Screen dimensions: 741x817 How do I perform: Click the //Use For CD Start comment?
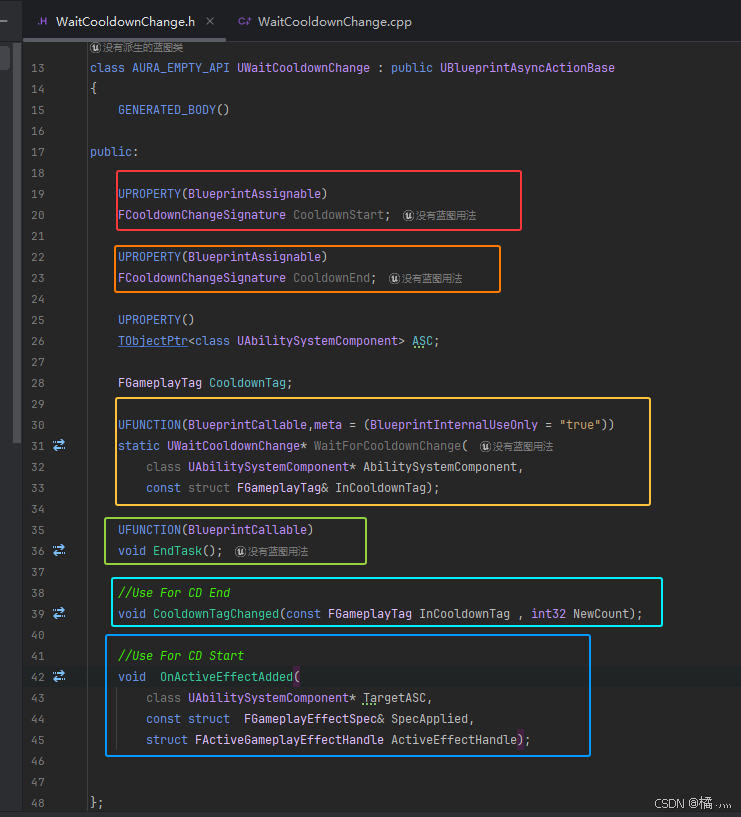[x=181, y=656]
